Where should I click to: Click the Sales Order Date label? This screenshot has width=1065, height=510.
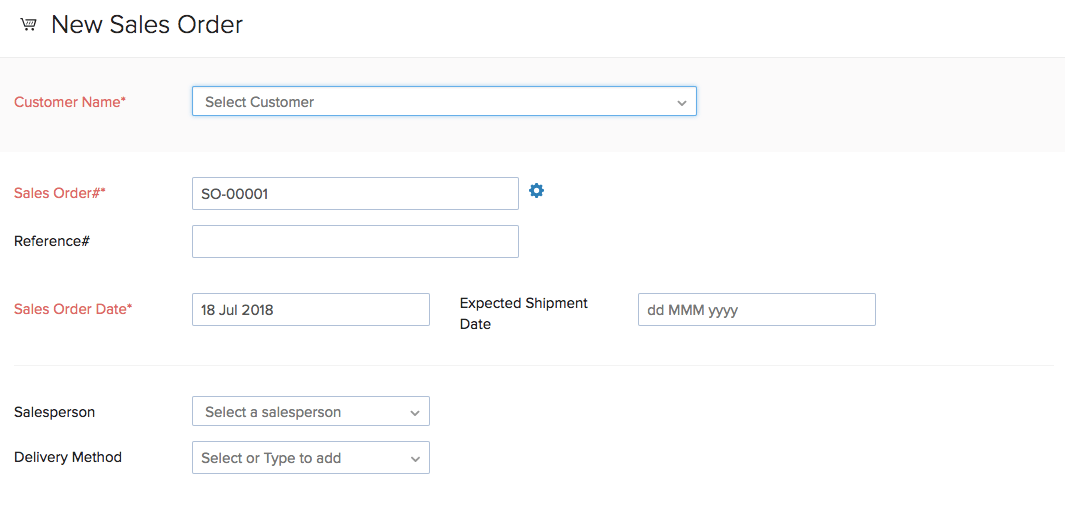[73, 309]
